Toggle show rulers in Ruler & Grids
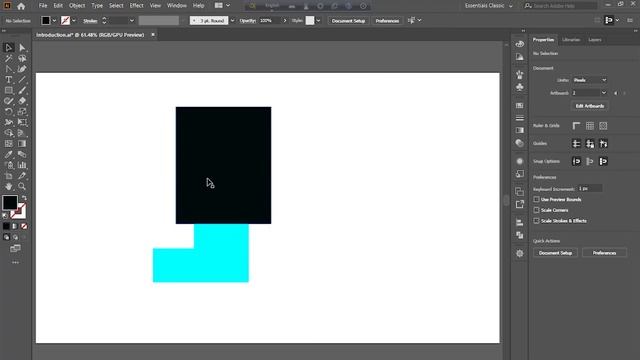640x360 pixels. [576, 126]
